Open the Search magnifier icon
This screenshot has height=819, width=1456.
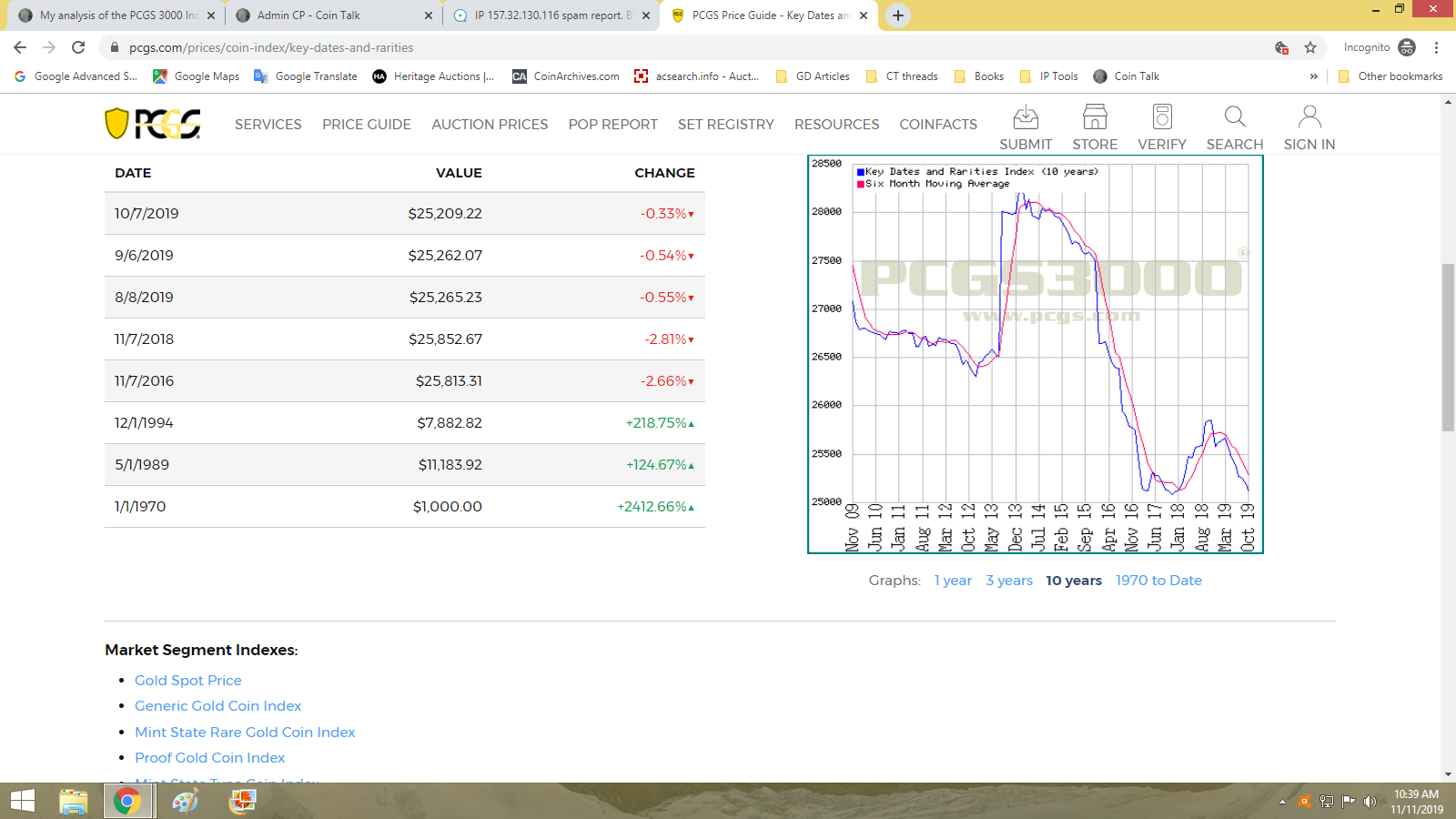pos(1235,117)
